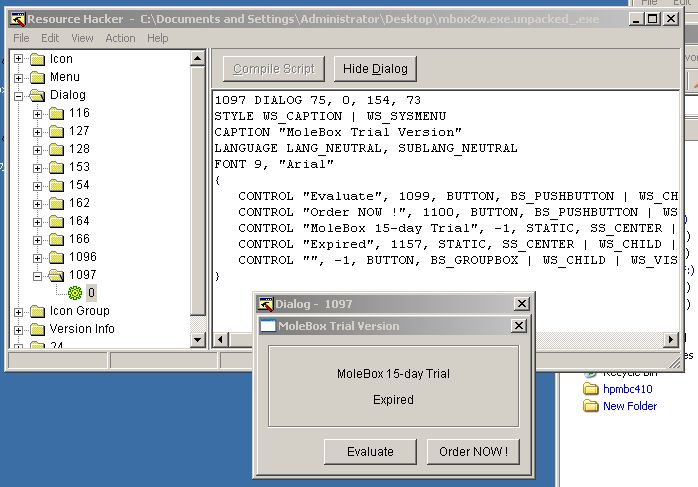Click the open Dialog folder icon
698x487 pixels.
(37, 95)
